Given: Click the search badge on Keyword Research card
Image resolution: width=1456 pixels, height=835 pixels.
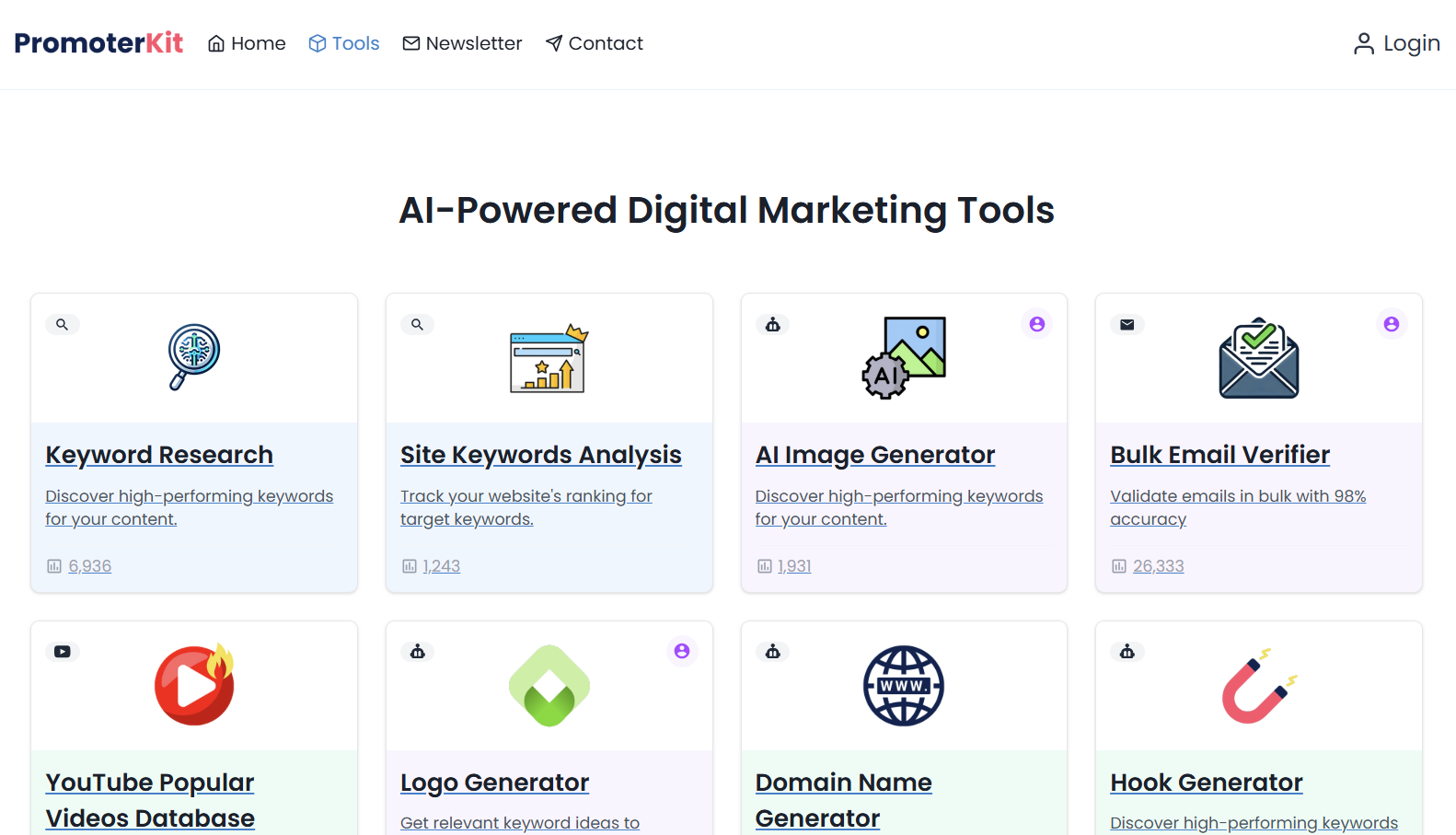Looking at the screenshot, I should click(63, 324).
